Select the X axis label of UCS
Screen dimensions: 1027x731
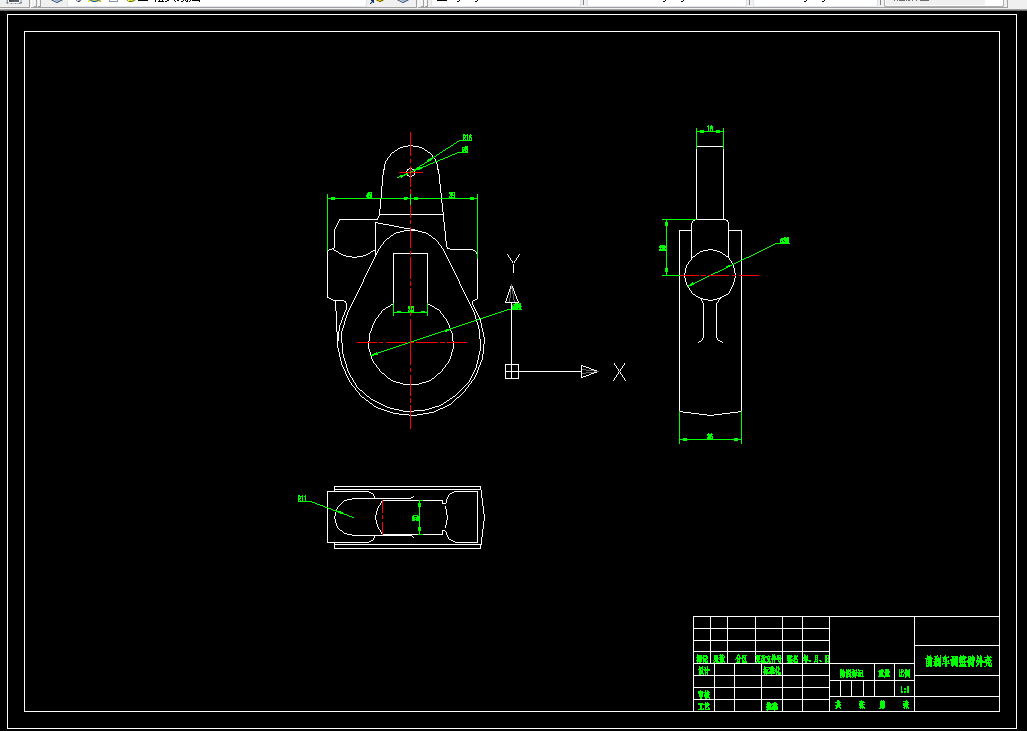tap(619, 372)
